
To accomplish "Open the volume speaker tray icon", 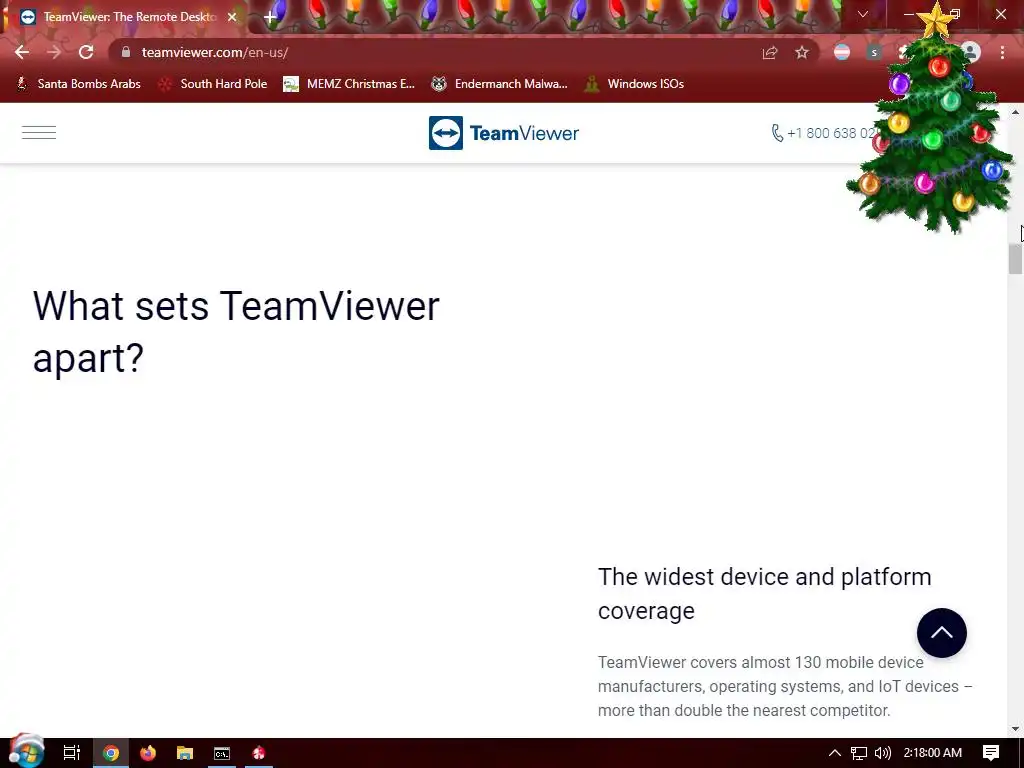I will 882,754.
